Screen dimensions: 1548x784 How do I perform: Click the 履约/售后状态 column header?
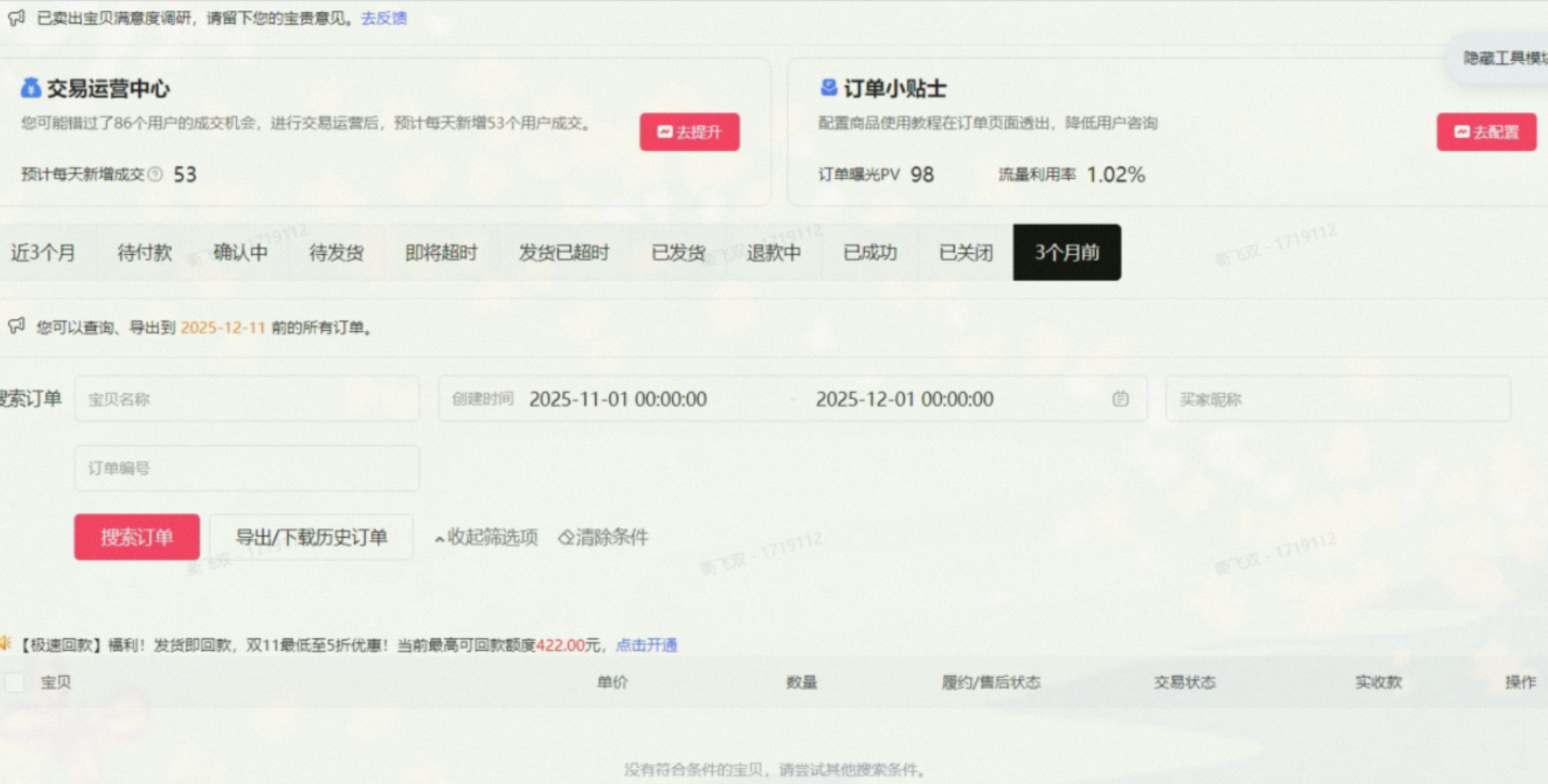991,682
